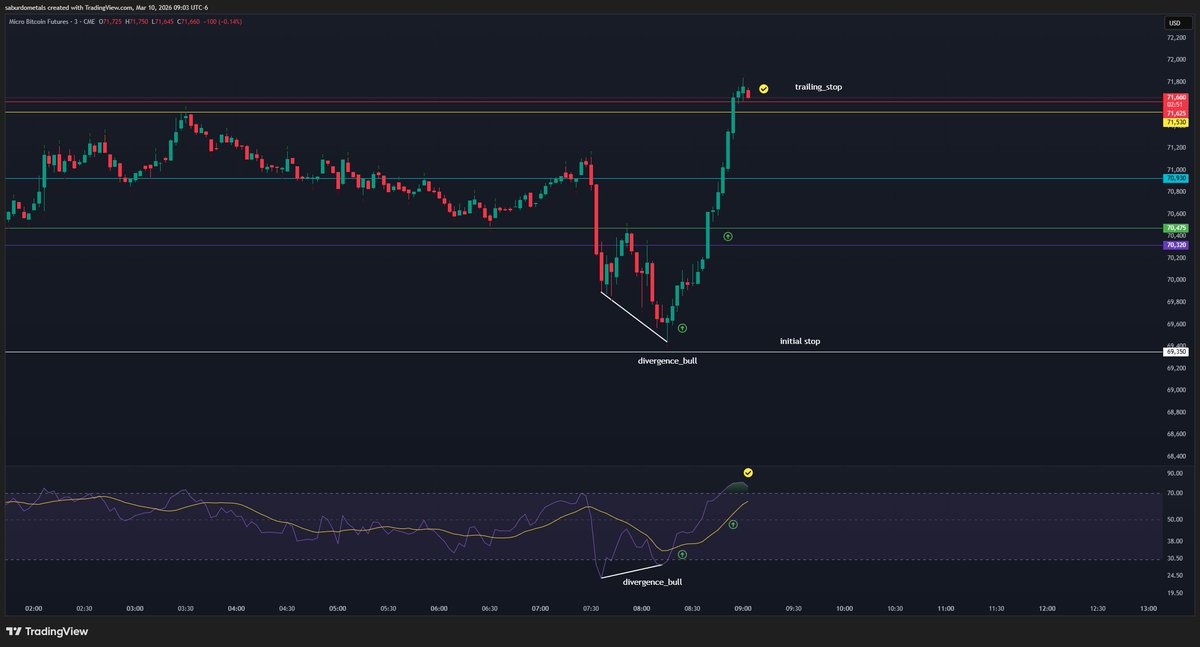The height and width of the screenshot is (647, 1200).
Task: Click the yellow checkmark beside trailing_stop
Action: click(x=763, y=89)
